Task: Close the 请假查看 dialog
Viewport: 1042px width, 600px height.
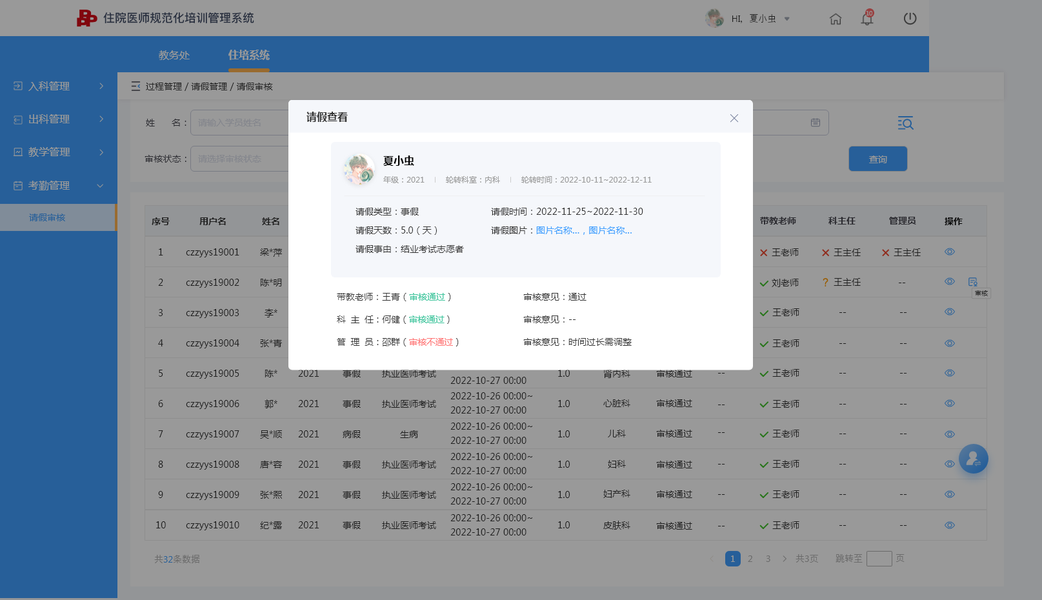Action: [x=734, y=118]
